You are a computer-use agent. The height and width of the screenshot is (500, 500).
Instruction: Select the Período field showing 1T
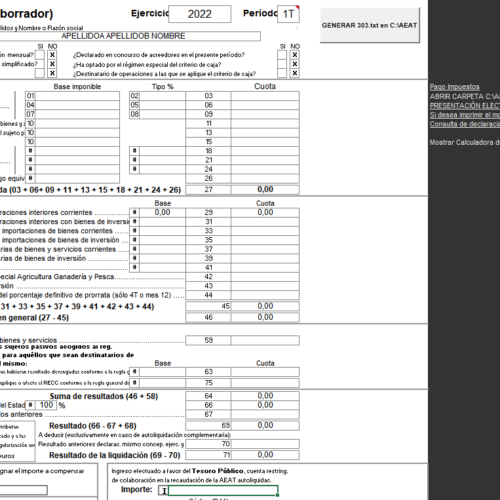click(x=288, y=14)
